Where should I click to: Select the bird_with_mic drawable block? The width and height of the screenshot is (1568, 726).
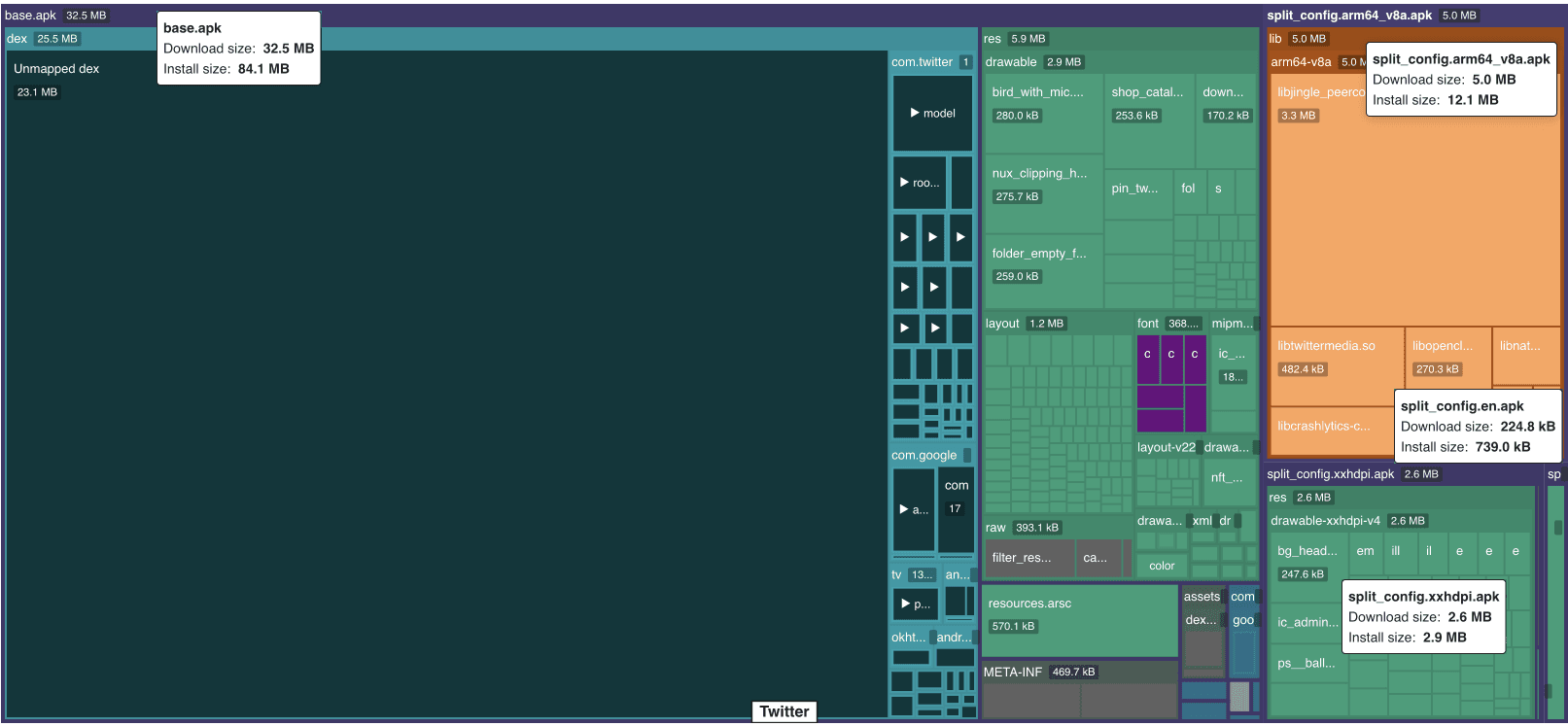[x=1042, y=114]
